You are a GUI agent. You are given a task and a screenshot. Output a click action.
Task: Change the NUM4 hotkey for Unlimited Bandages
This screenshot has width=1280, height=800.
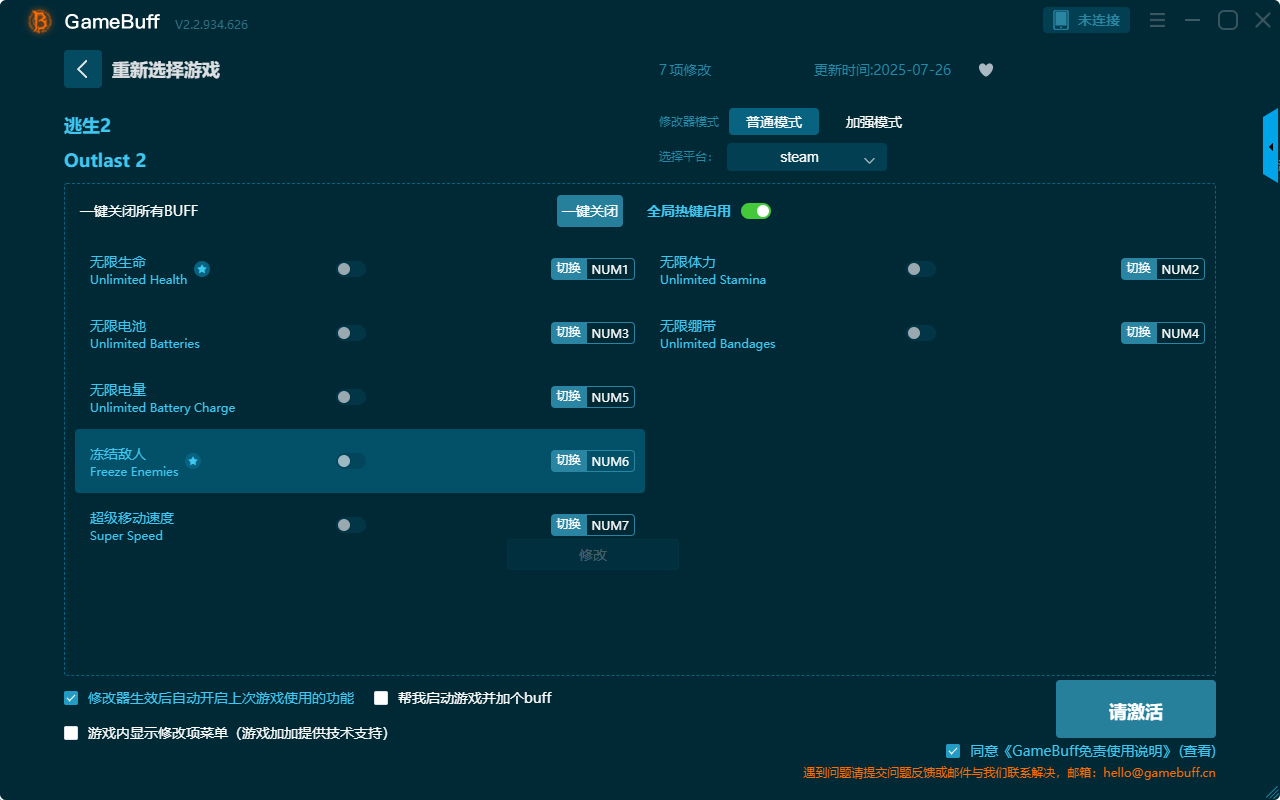coord(1163,333)
